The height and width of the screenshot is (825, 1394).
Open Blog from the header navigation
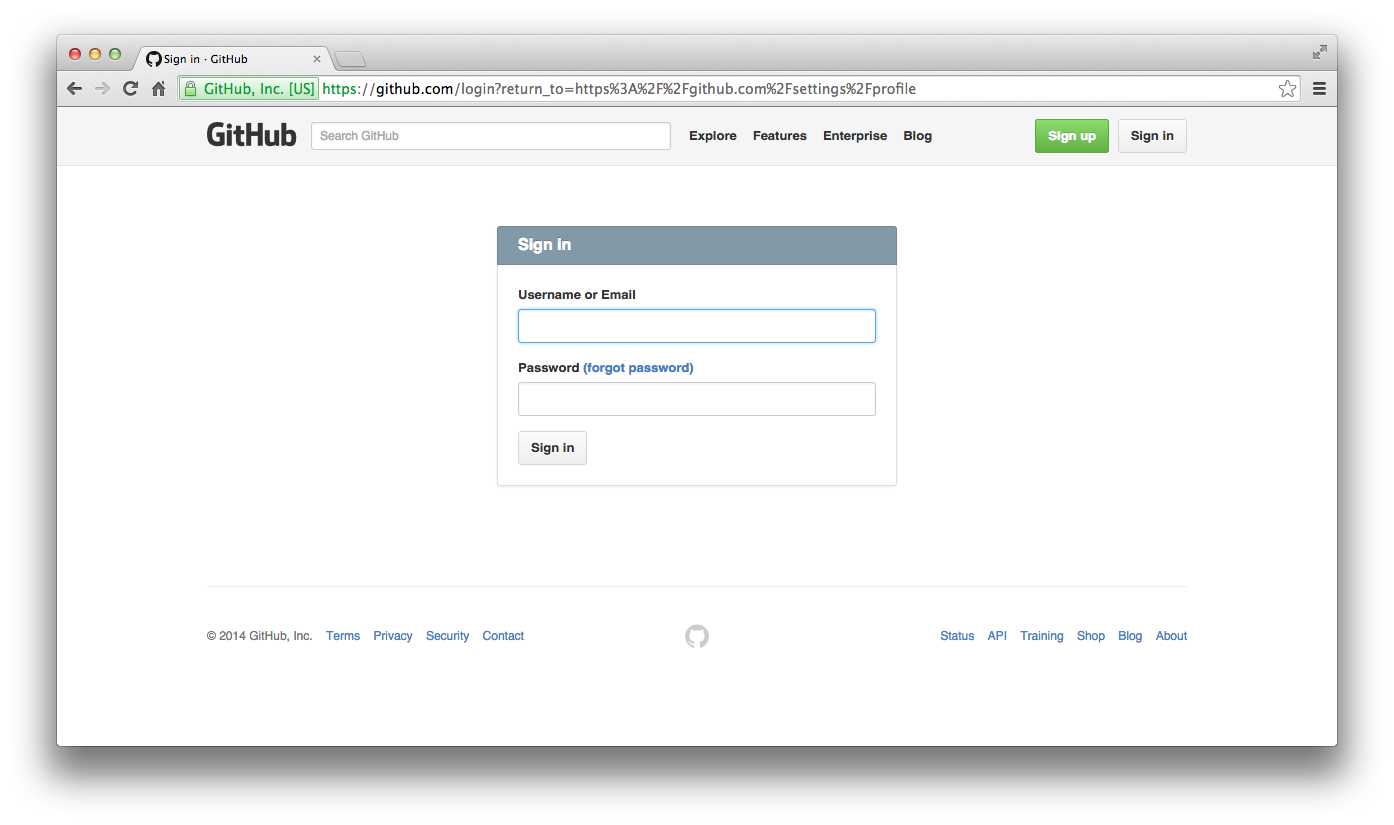point(917,136)
